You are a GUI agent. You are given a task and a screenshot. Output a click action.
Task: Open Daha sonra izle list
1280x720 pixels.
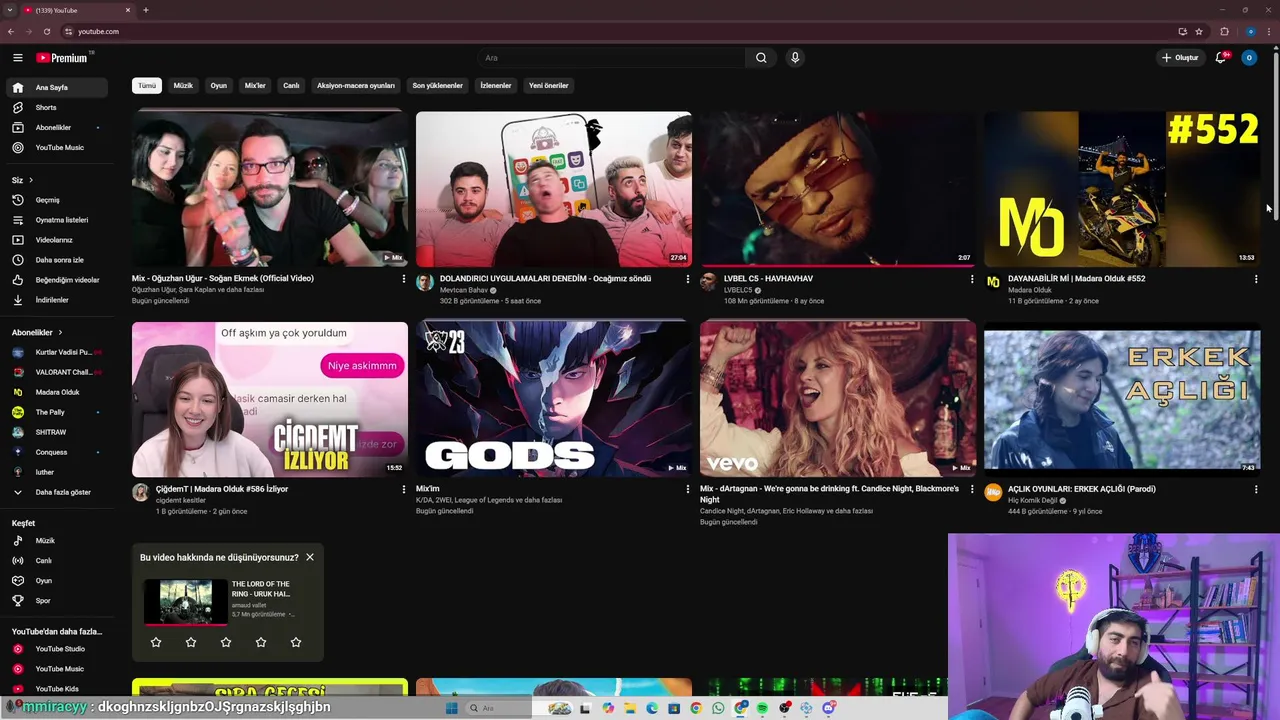[56, 260]
